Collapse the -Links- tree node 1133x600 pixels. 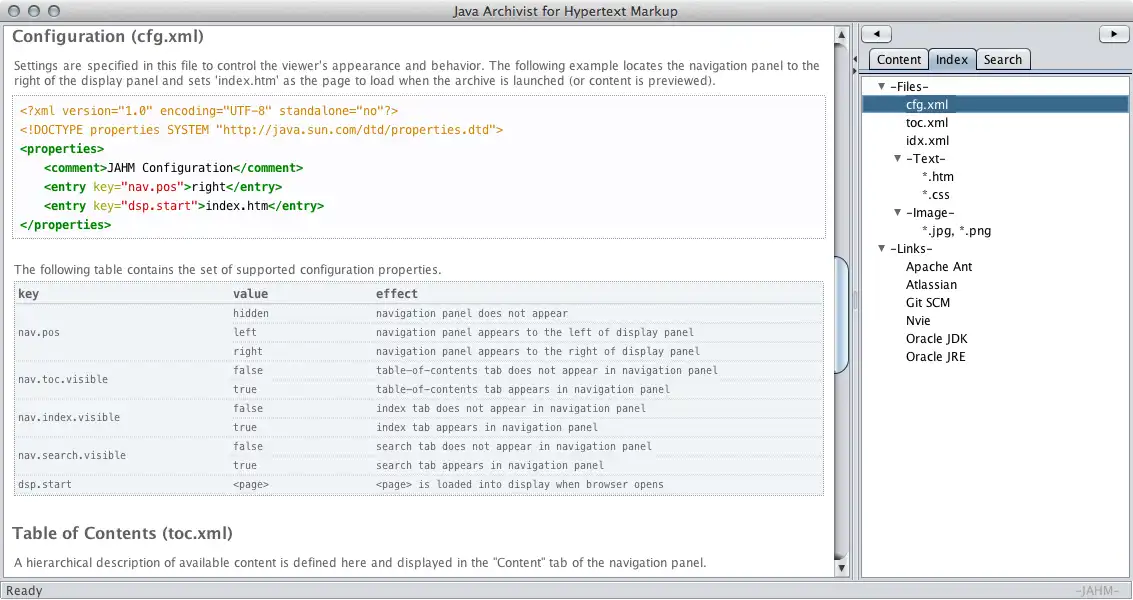coord(881,249)
